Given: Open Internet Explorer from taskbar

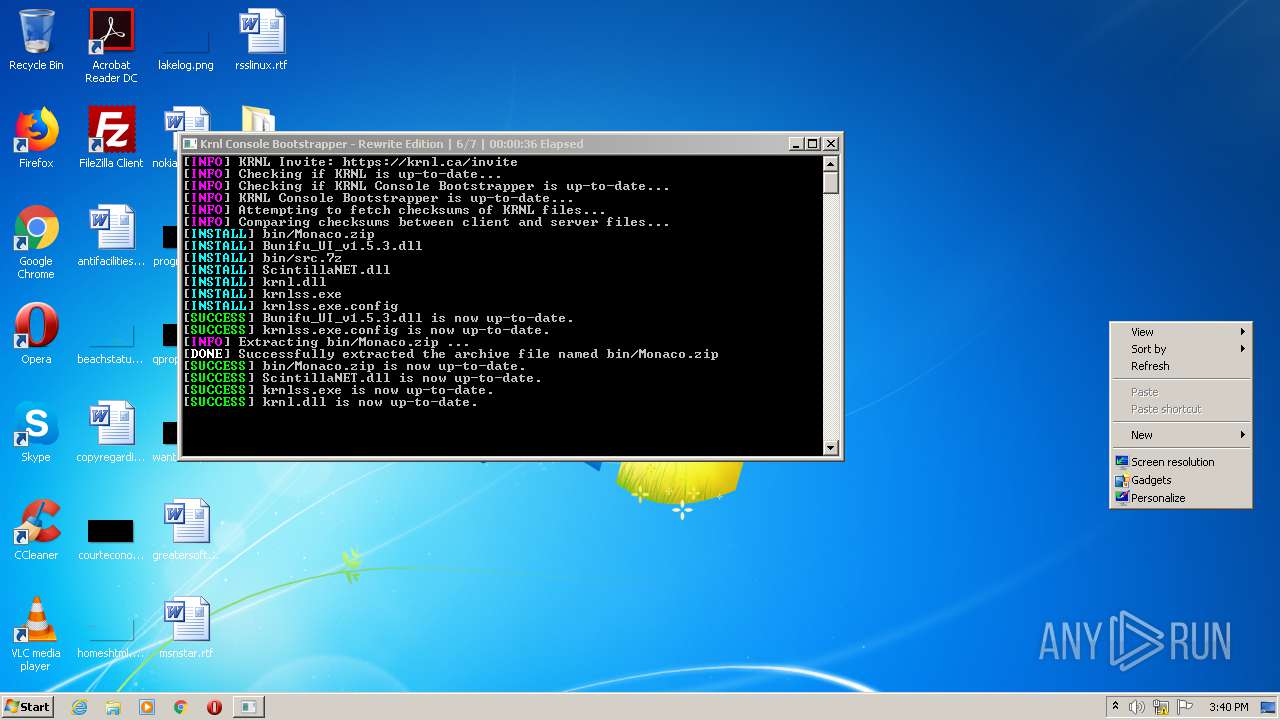Looking at the screenshot, I should tap(79, 707).
